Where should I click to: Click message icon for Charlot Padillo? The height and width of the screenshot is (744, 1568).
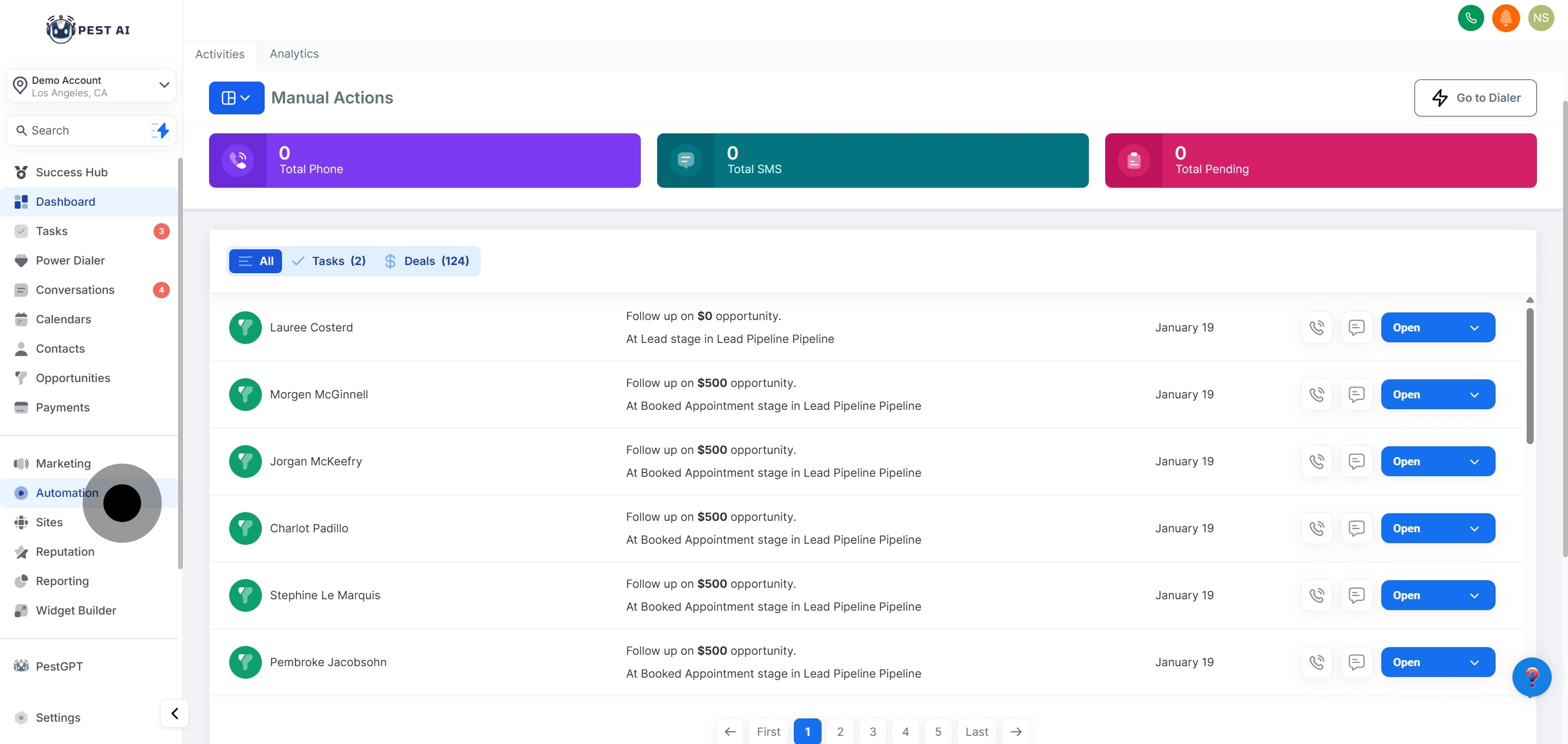point(1356,528)
